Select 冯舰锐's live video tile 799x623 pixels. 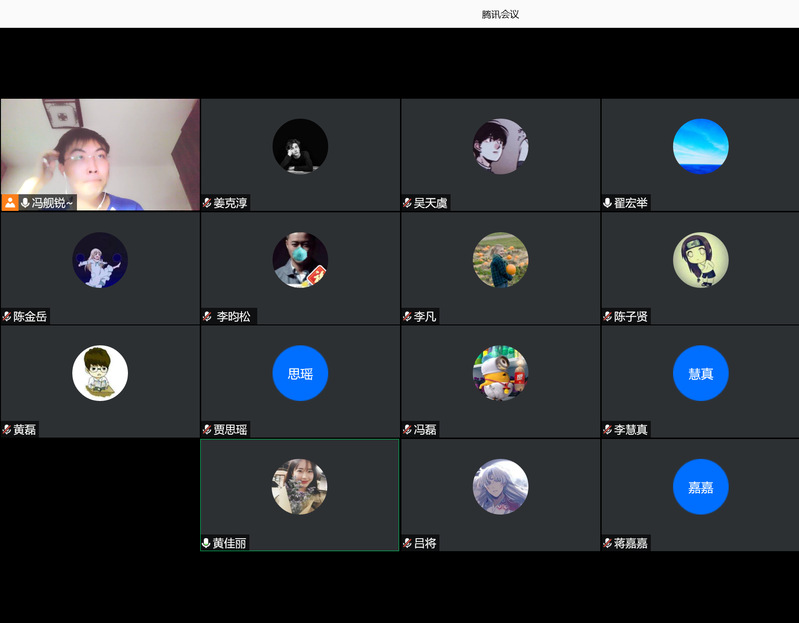coord(100,150)
